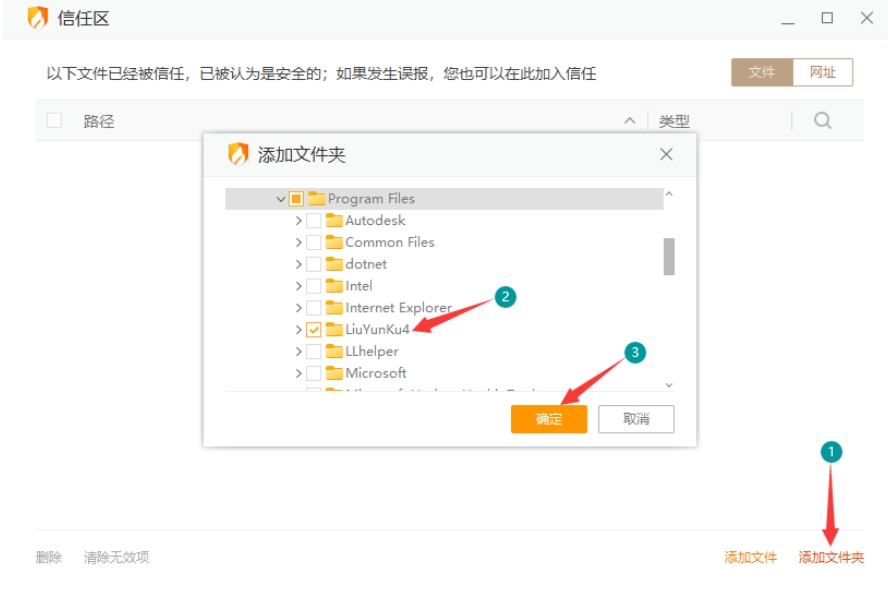Image resolution: width=888 pixels, height=589 pixels.
Task: Check the Internet Explorer checkbox
Action: [x=314, y=308]
